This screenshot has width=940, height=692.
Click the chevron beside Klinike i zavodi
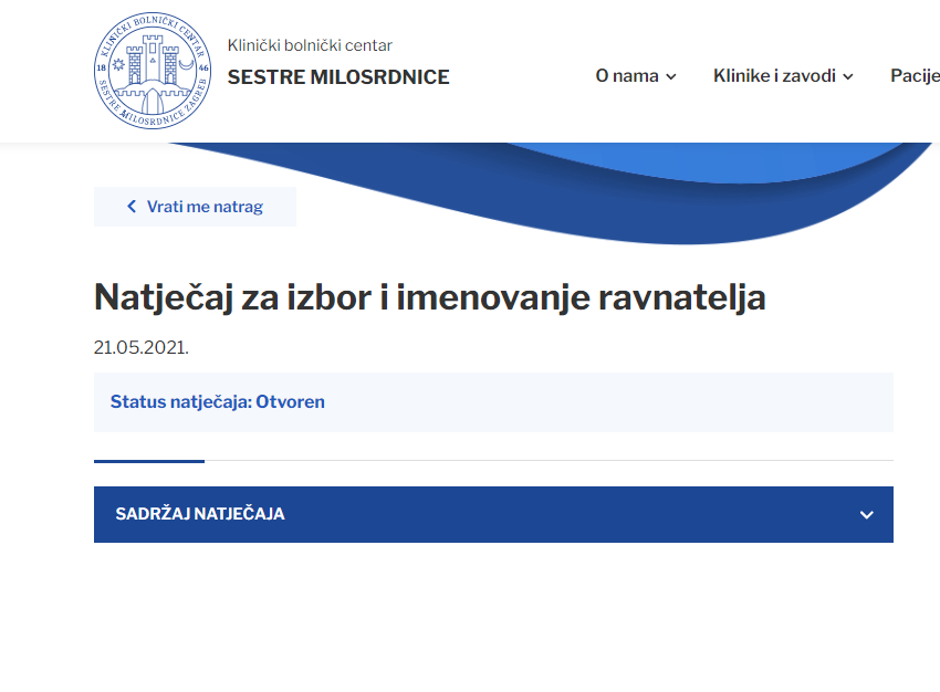tap(848, 77)
